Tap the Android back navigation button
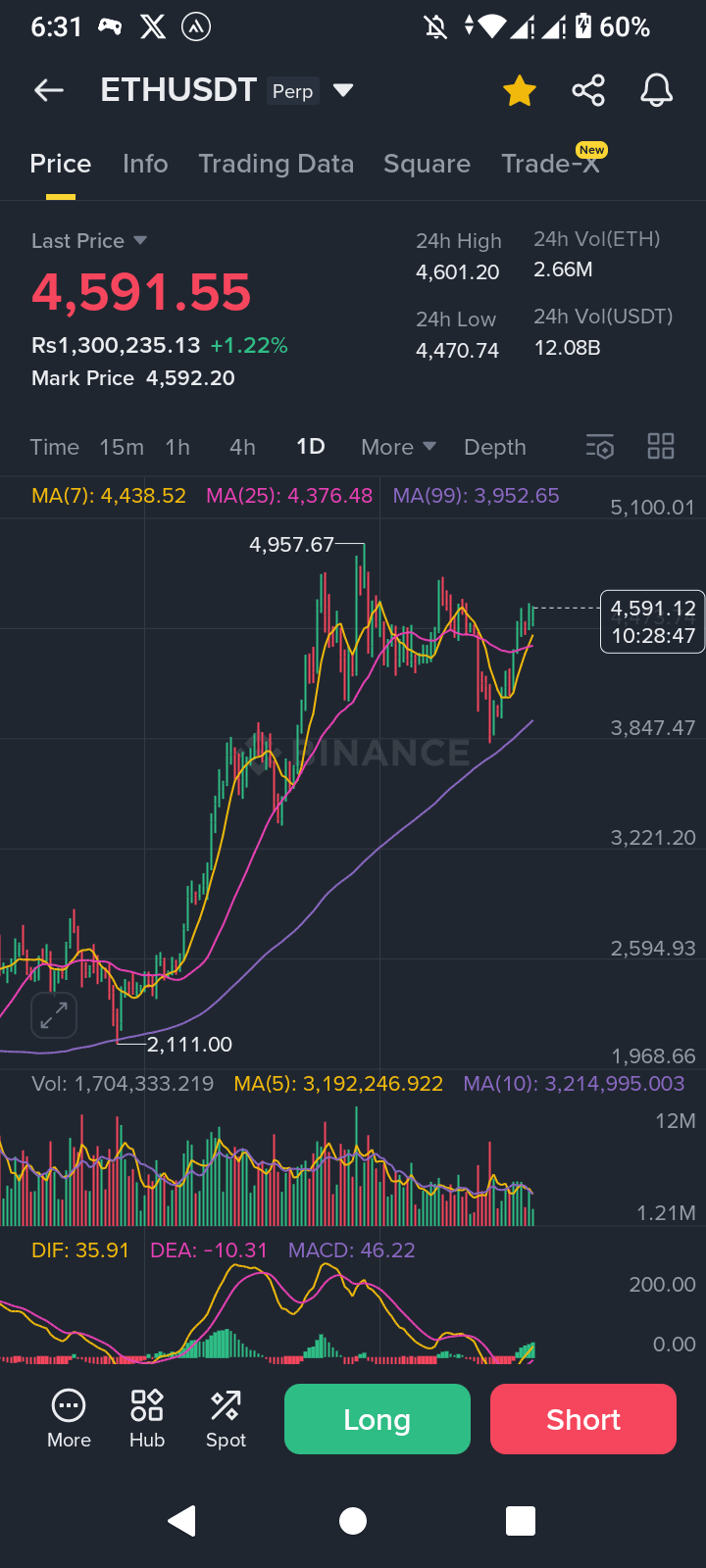Screen dimensions: 706x1568 pos(182,1520)
